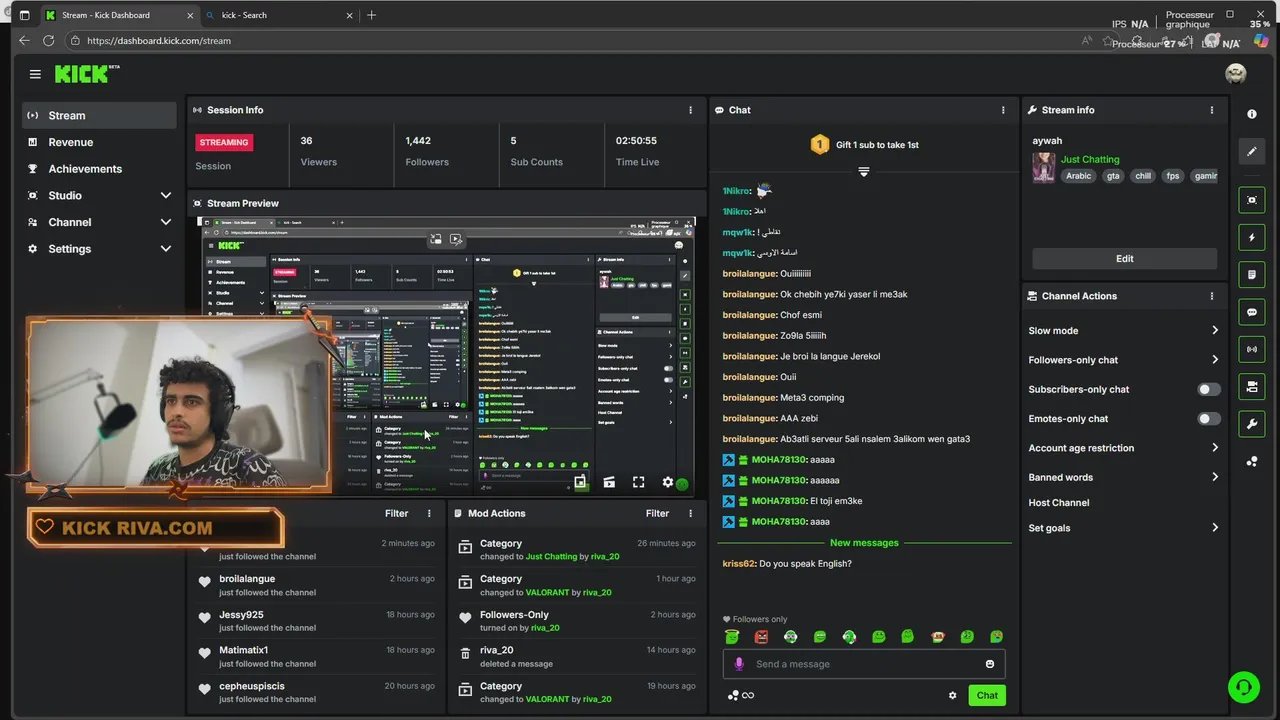Click the Just Chatting link in Stream info
This screenshot has height=720, width=1280.
(1090, 159)
